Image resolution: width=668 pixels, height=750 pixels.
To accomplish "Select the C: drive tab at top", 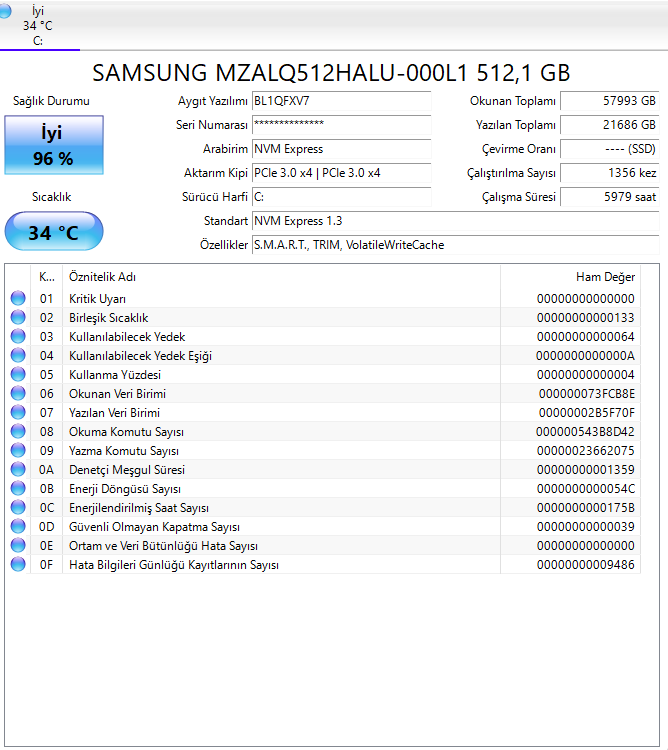I will [x=40, y=25].
